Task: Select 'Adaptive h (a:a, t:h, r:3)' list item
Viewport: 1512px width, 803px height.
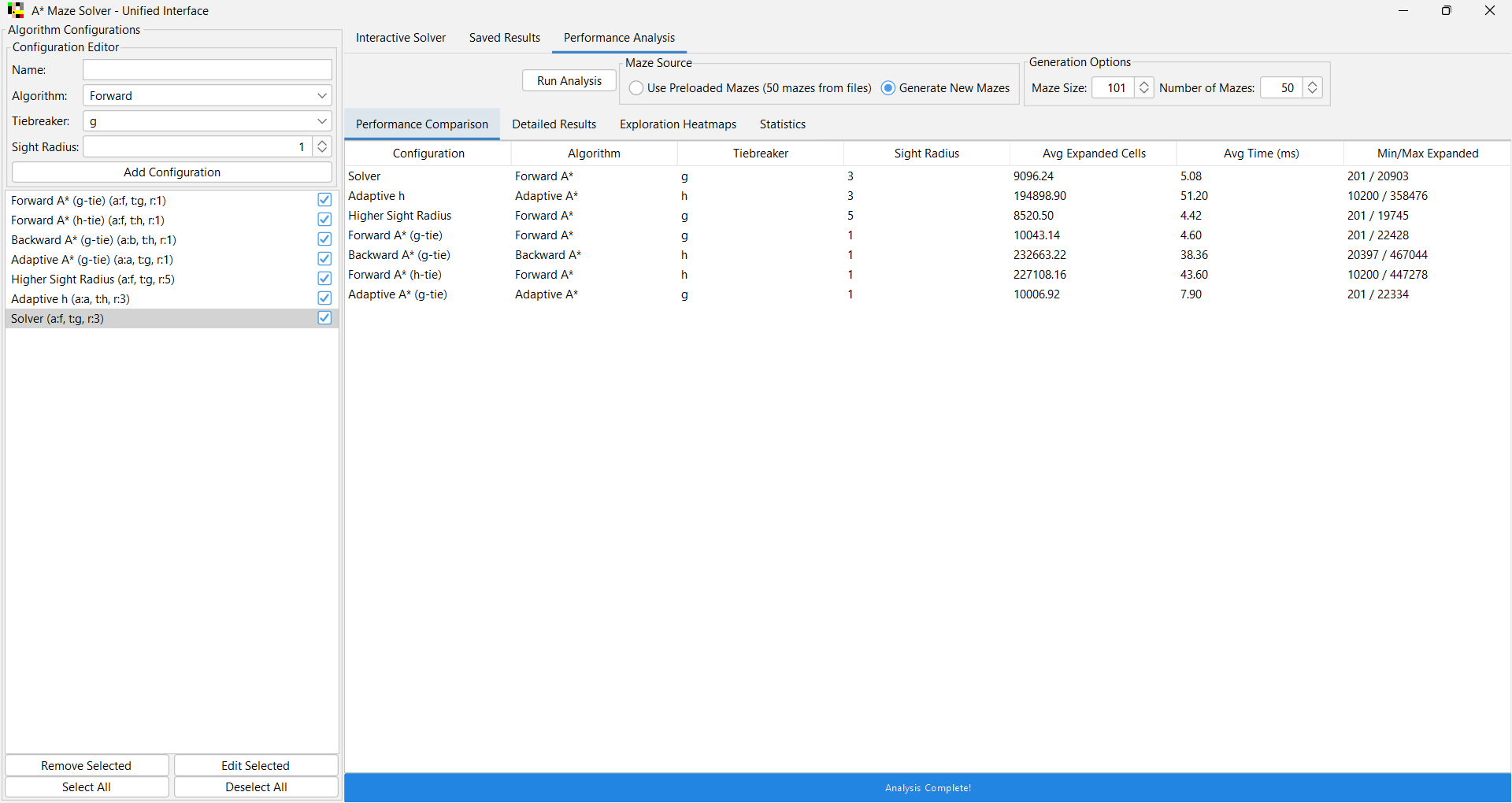Action: pos(172,298)
